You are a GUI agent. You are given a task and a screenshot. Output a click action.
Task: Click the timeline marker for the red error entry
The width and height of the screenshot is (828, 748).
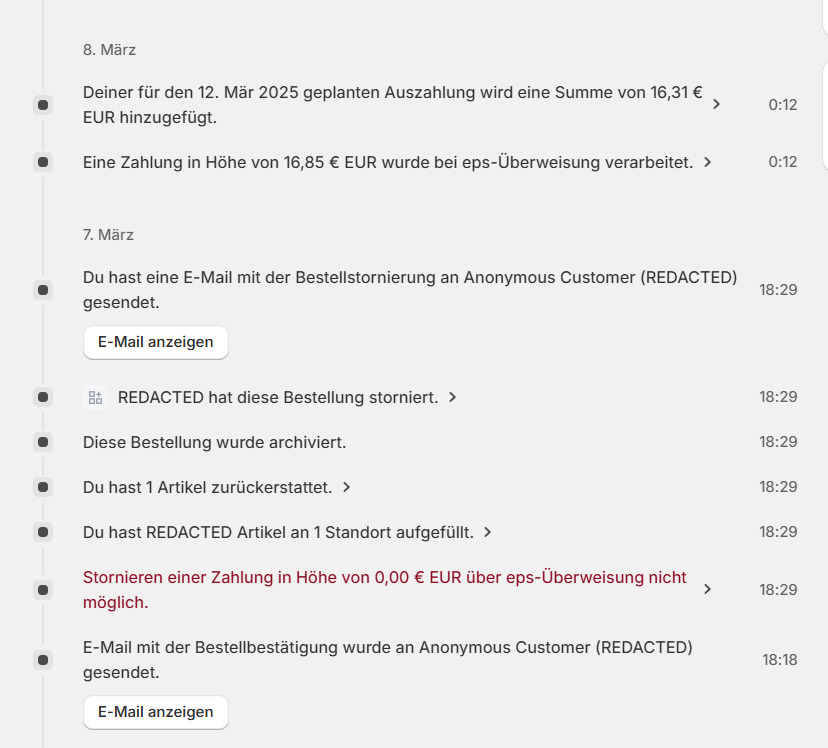[x=43, y=590]
